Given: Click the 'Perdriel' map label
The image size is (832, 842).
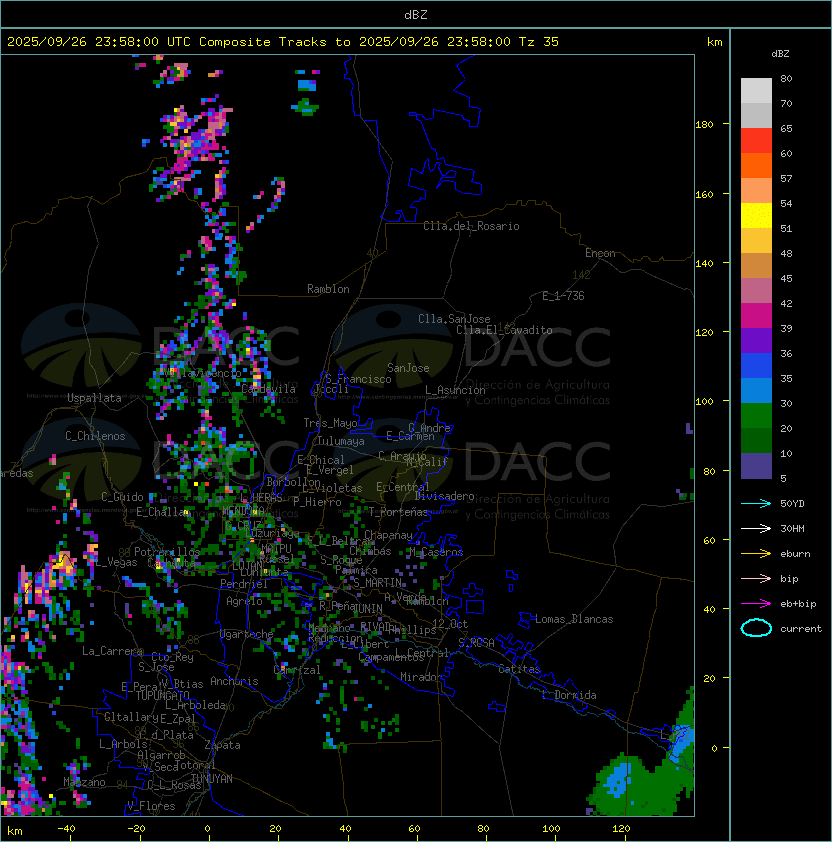Looking at the screenshot, I should click(x=244, y=584).
